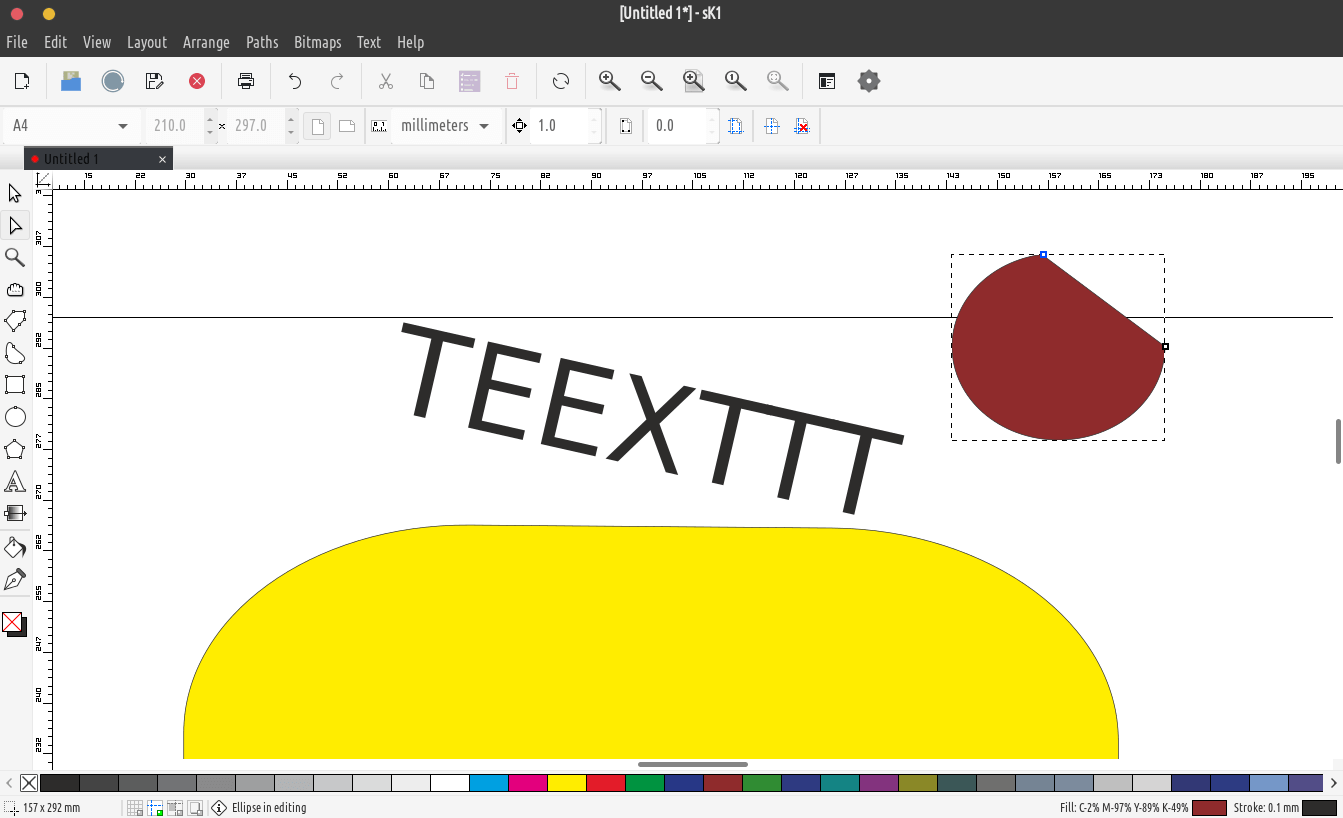Image resolution: width=1343 pixels, height=818 pixels.
Task: Select the Ellipse drawing tool
Action: [x=15, y=417]
